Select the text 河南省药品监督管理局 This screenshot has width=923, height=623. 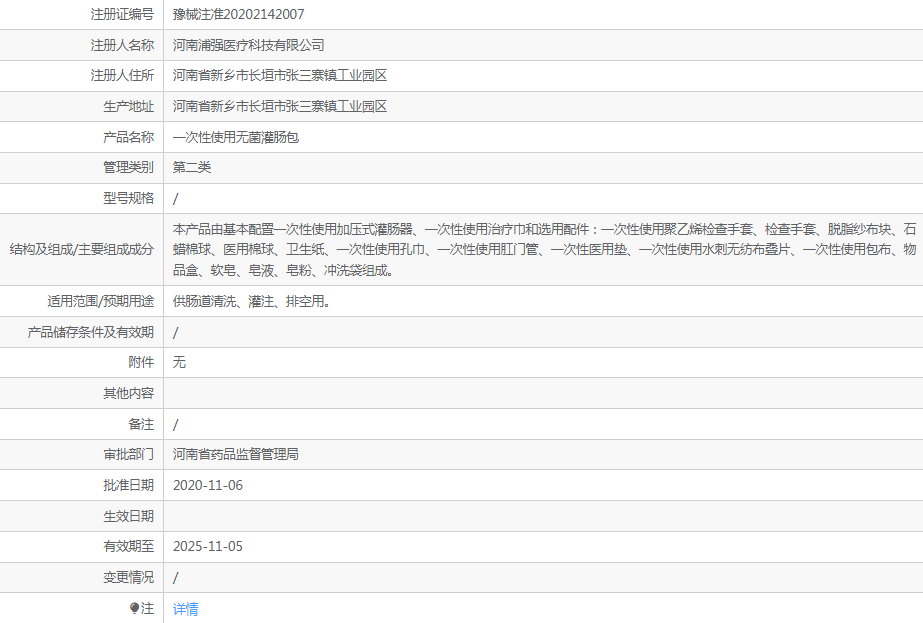[x=235, y=454]
